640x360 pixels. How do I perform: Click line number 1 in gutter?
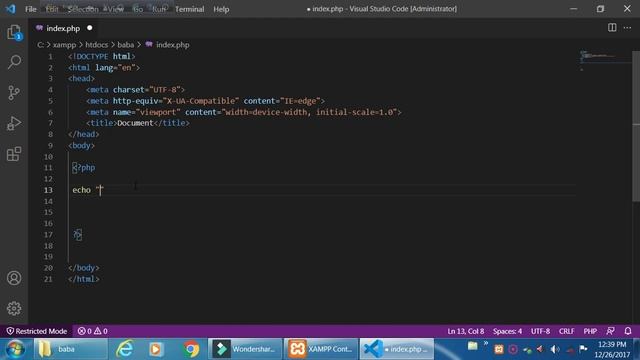(x=50, y=56)
